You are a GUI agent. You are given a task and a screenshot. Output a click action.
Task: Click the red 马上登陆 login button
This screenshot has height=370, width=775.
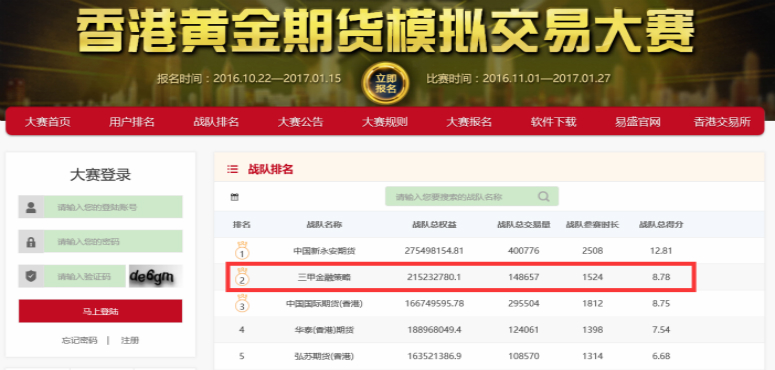(x=100, y=311)
